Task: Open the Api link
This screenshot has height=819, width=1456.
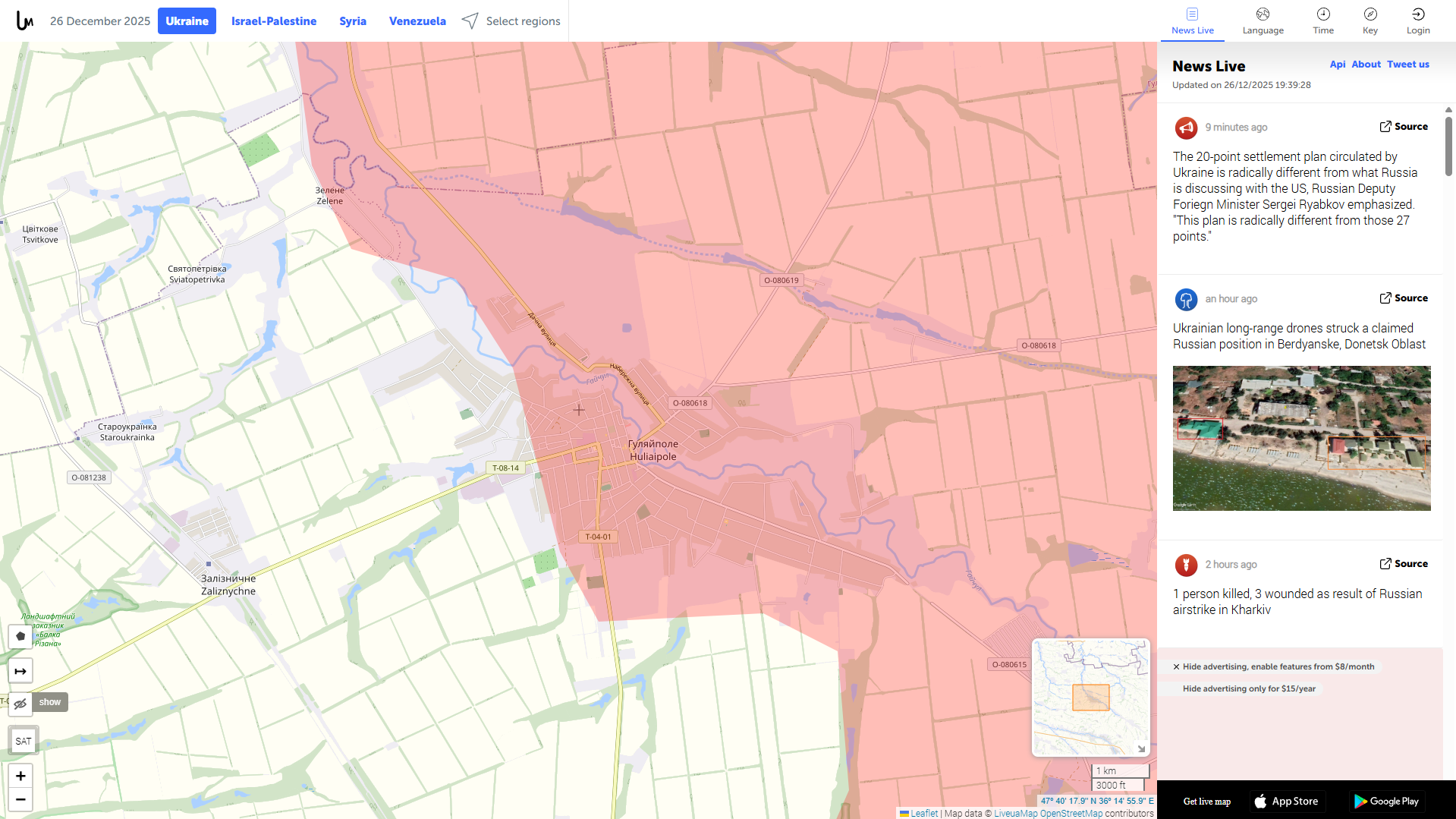Action: [1338, 65]
